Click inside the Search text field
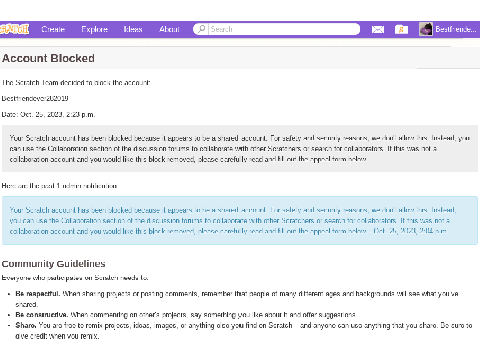 (283, 29)
